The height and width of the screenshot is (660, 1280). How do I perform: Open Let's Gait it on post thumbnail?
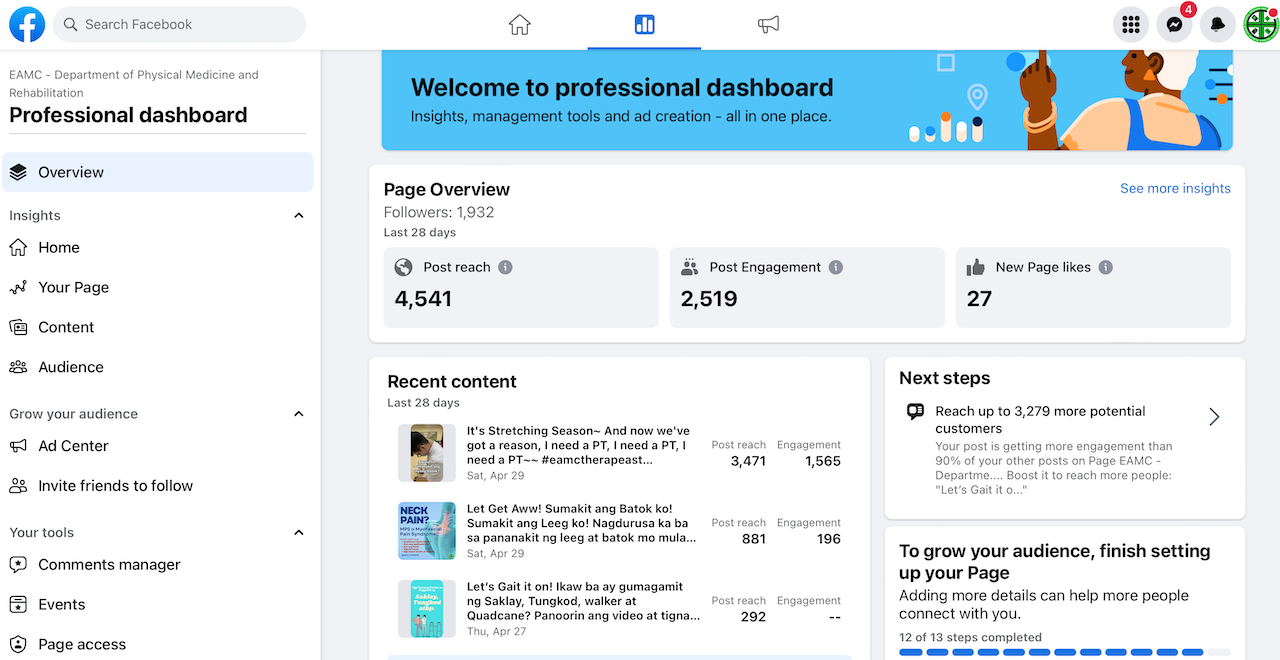pyautogui.click(x=427, y=609)
